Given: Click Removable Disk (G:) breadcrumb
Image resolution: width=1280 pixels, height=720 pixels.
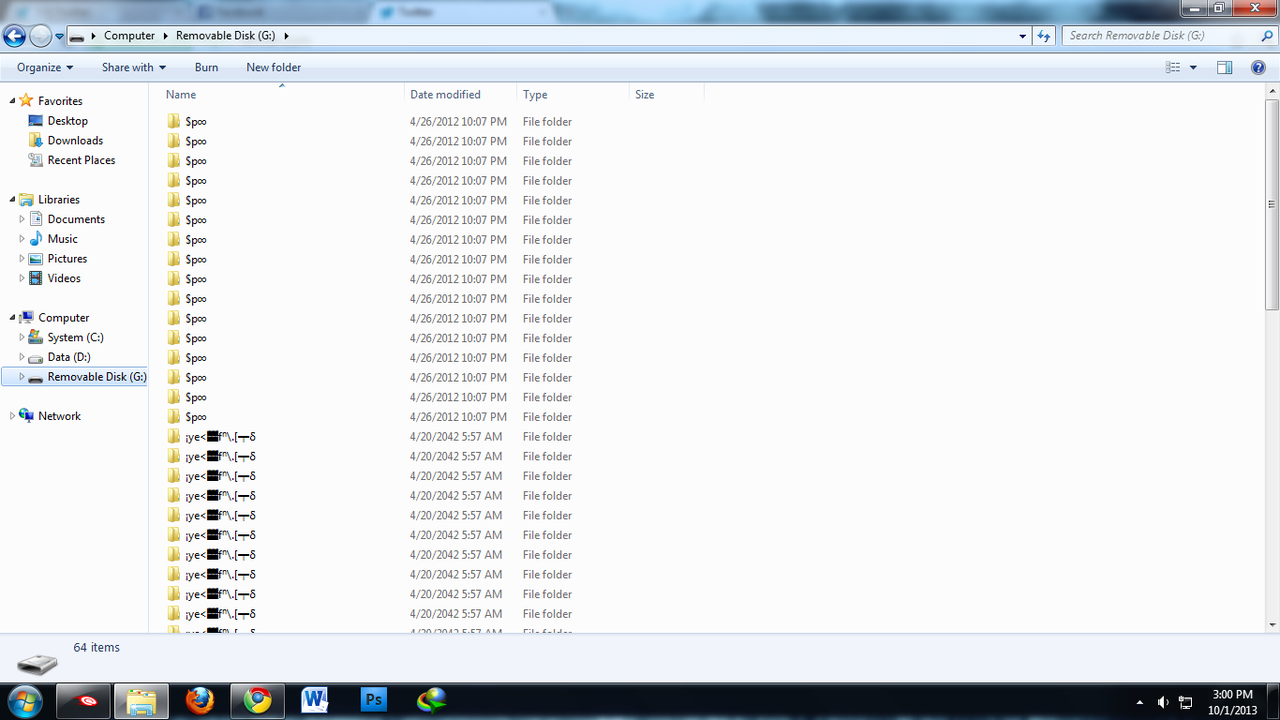Looking at the screenshot, I should tap(226, 36).
